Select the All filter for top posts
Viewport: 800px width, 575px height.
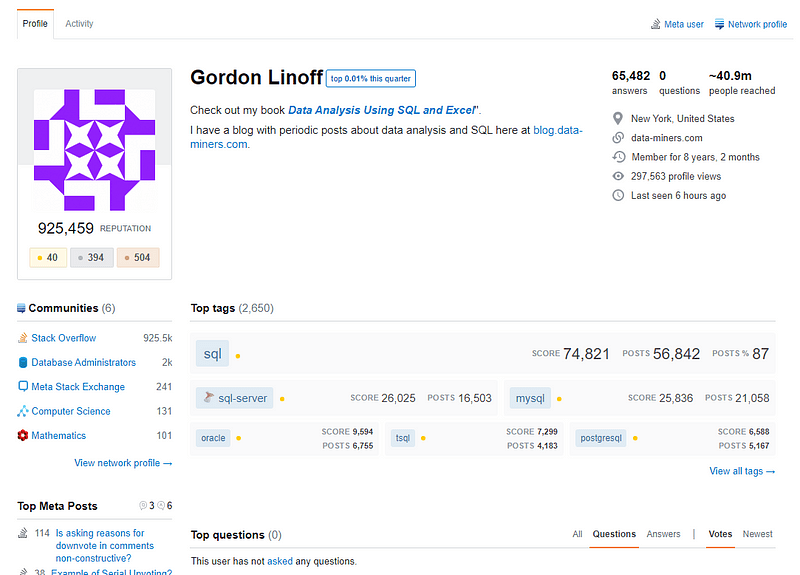[x=577, y=534]
